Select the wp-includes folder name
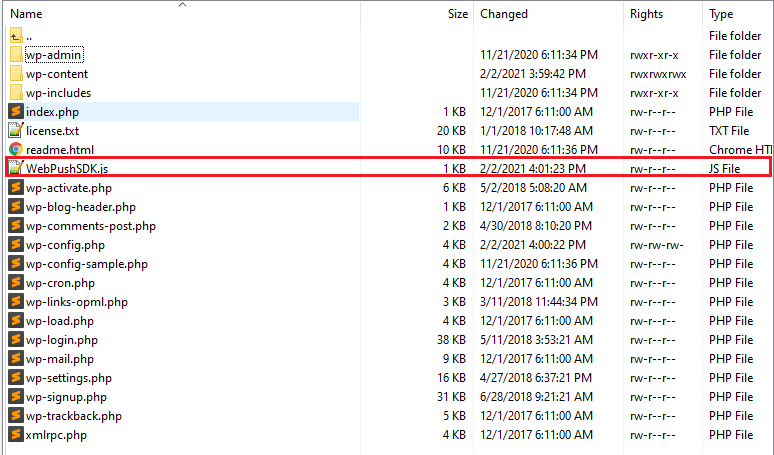774x455 pixels. pos(58,93)
